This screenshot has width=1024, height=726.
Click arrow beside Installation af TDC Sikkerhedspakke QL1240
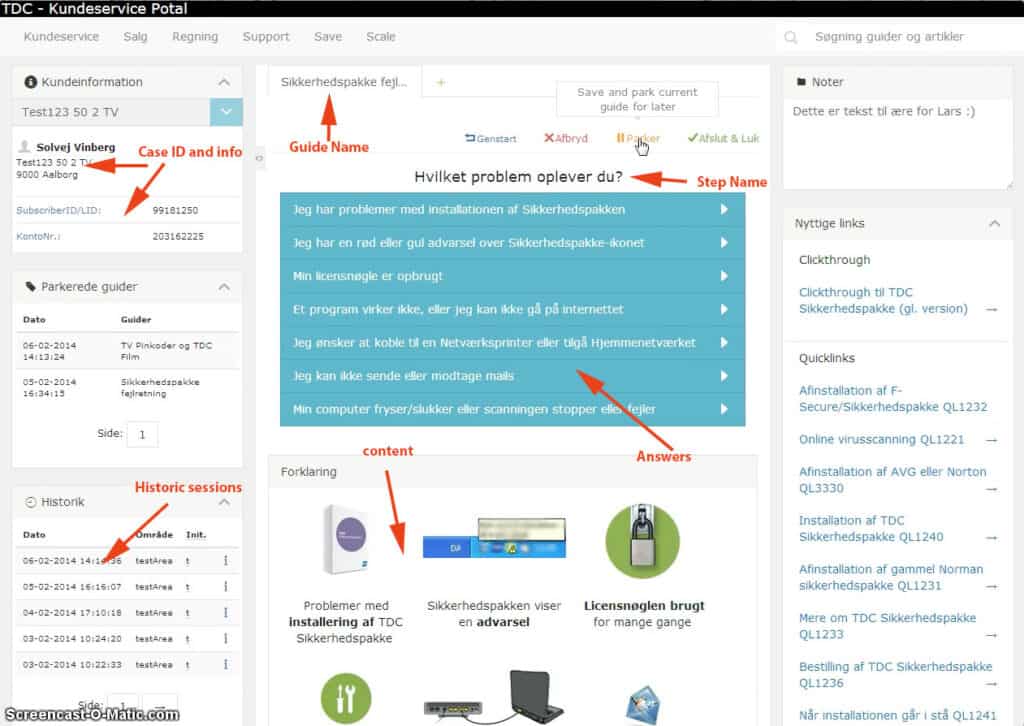(992, 538)
